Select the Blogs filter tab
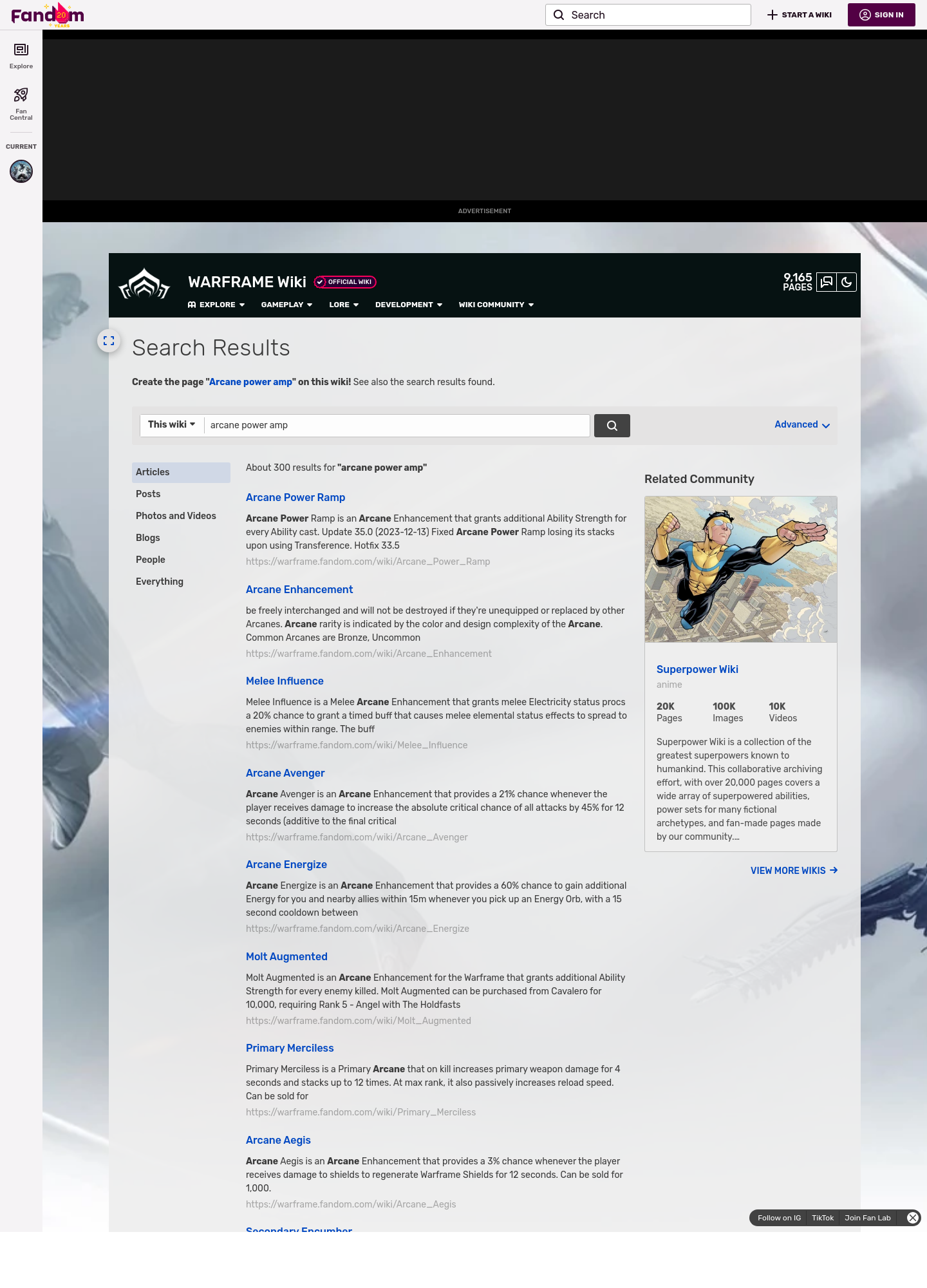 pyautogui.click(x=181, y=538)
